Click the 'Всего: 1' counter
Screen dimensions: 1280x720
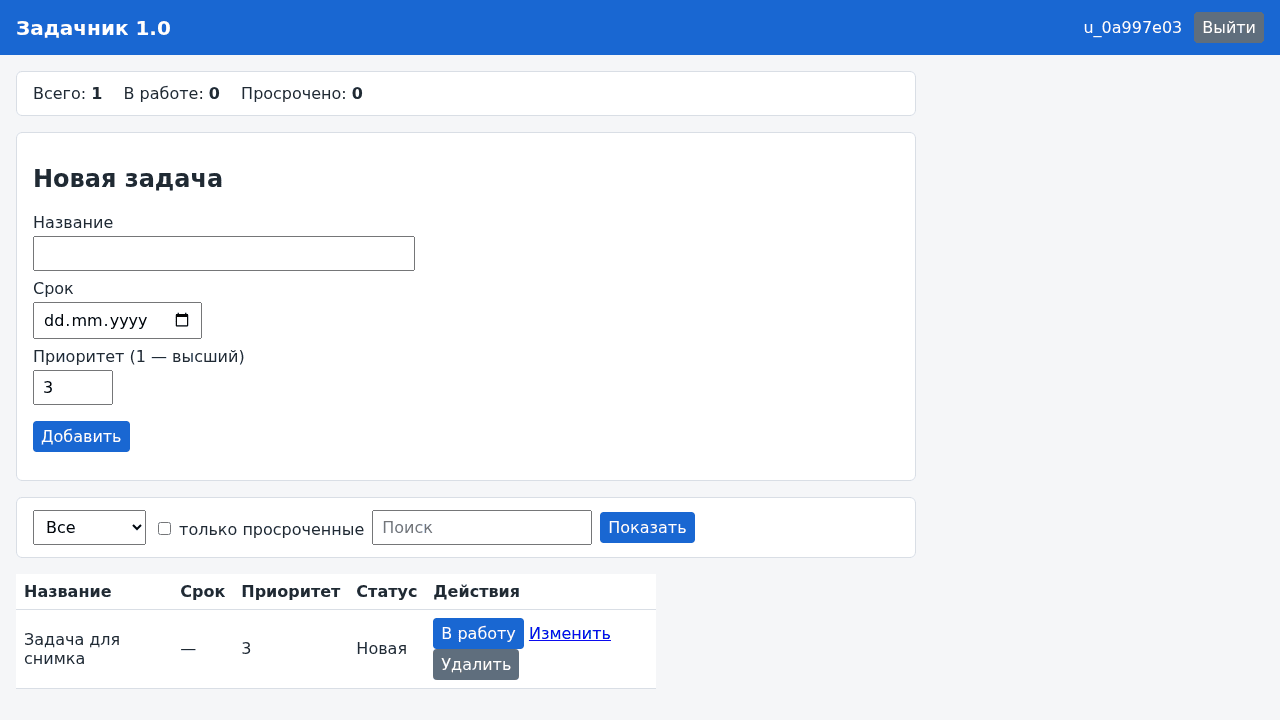[67, 94]
